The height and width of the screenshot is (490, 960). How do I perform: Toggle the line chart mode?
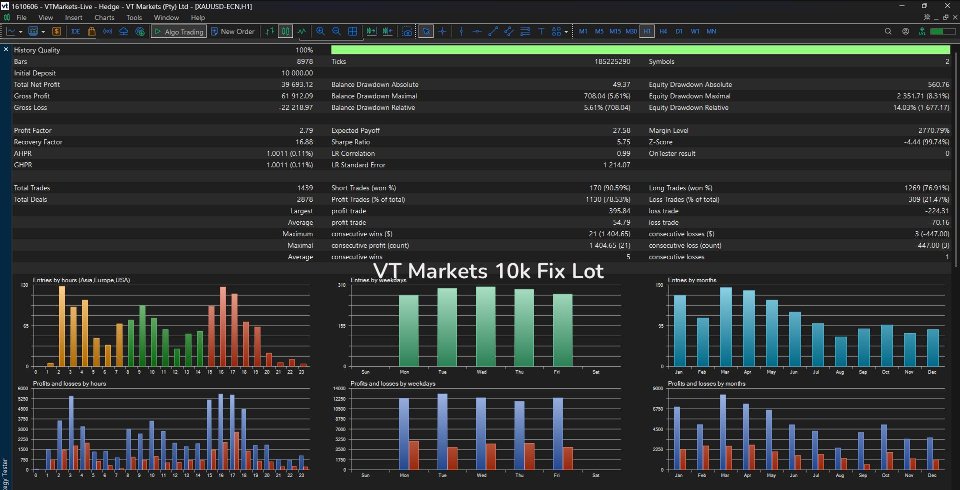tap(302, 31)
